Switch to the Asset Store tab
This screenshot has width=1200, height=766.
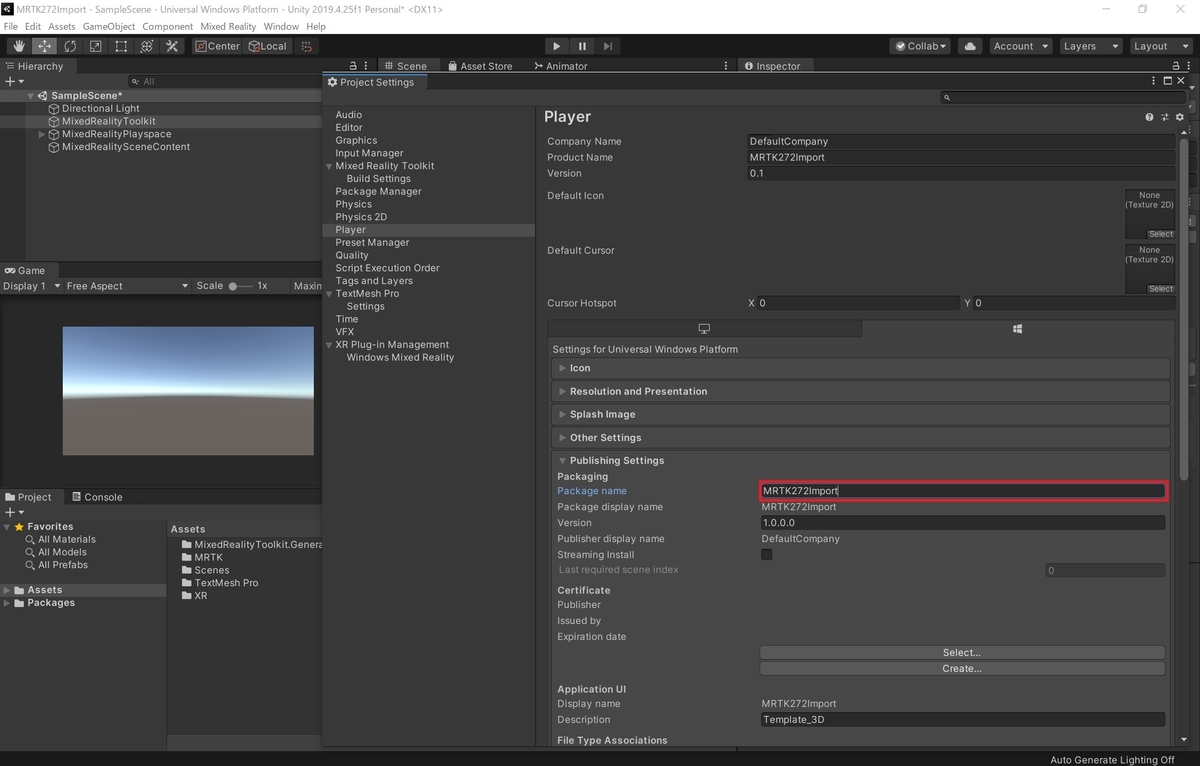479,66
